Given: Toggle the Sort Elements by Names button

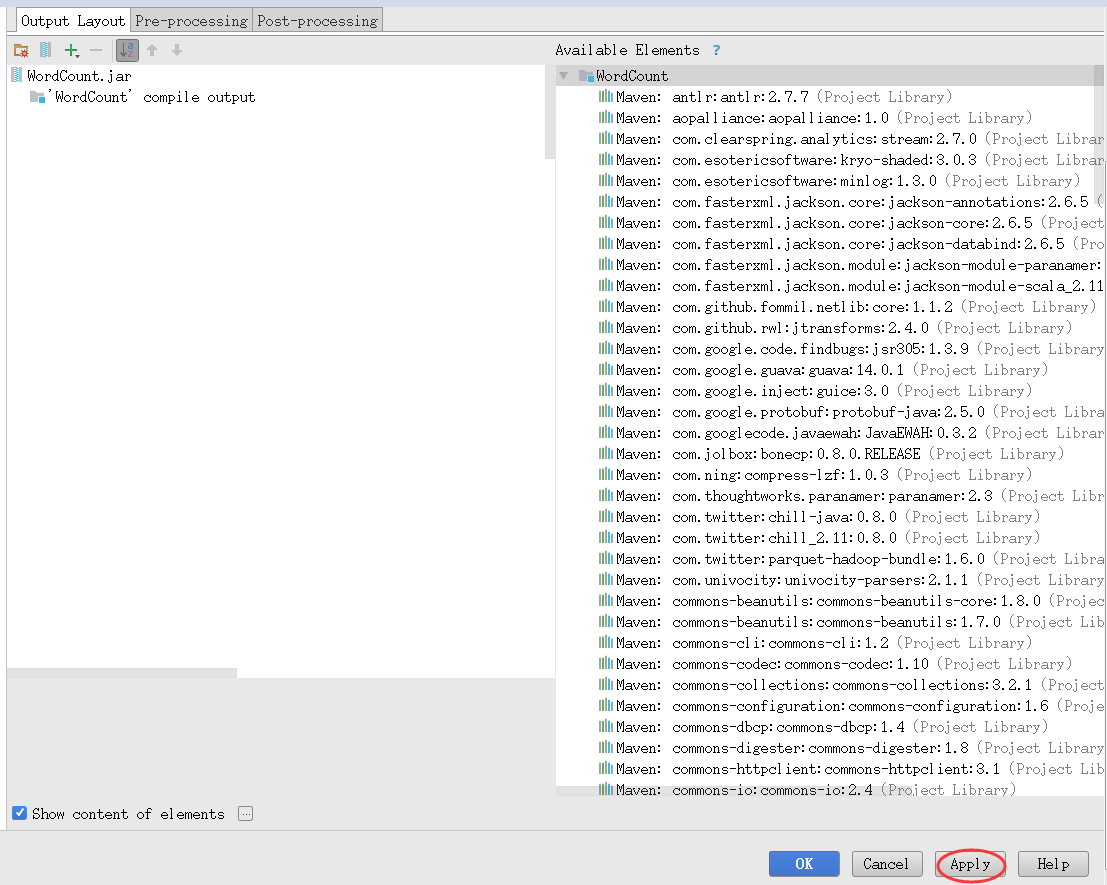Looking at the screenshot, I should click(127, 50).
